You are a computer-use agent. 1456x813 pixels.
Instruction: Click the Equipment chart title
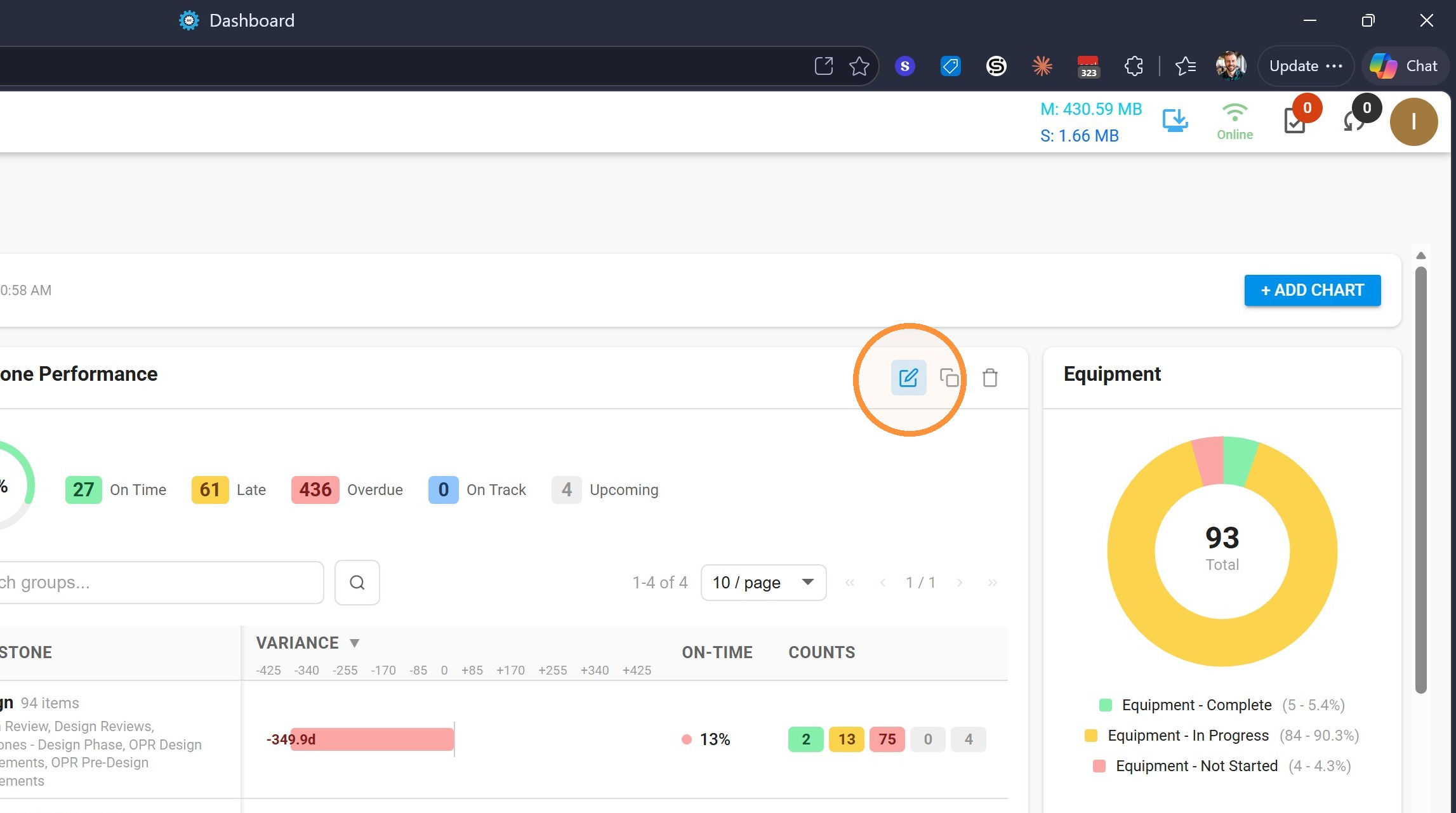pos(1112,374)
